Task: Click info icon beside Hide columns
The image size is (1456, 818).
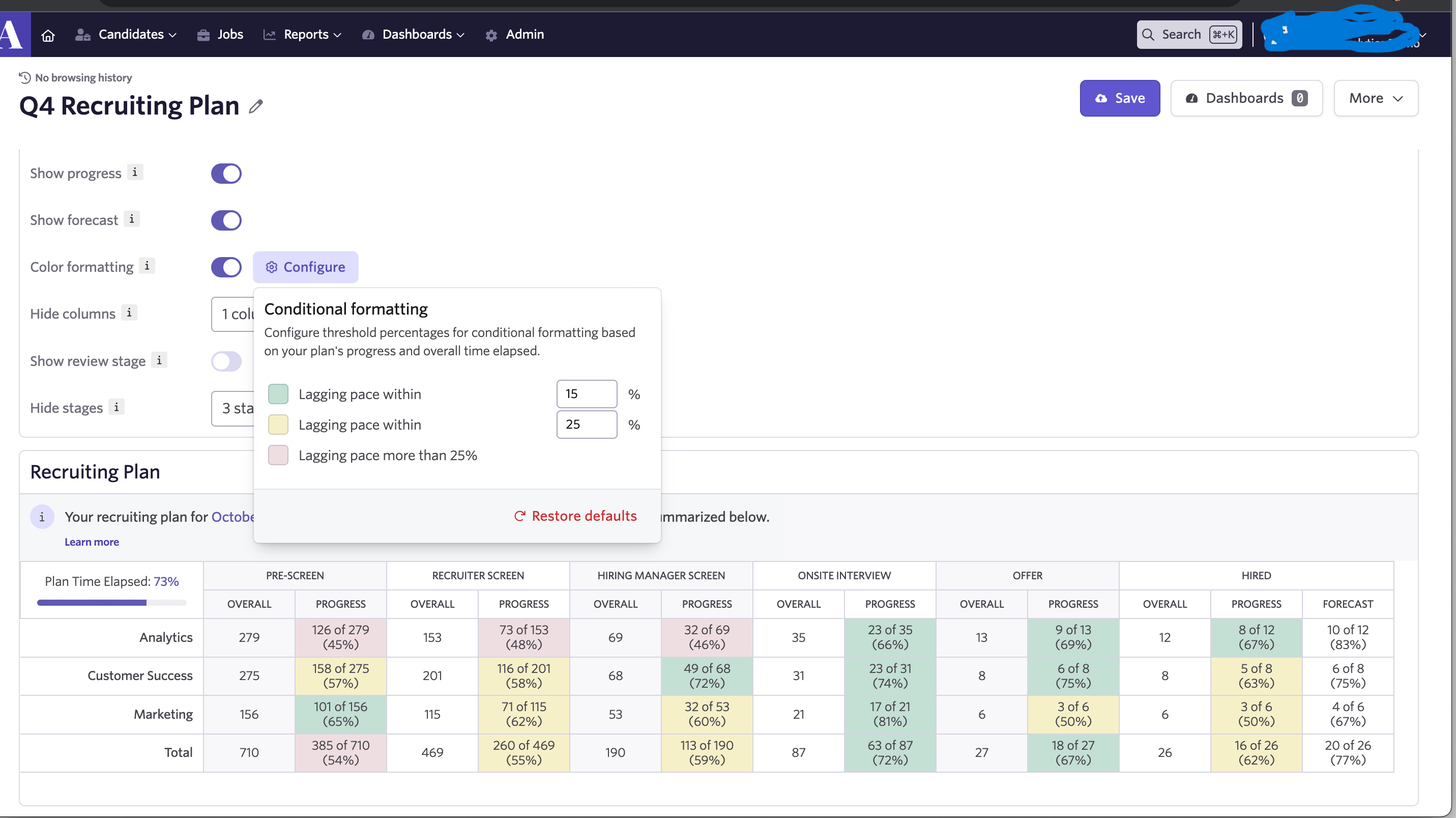Action: [129, 313]
